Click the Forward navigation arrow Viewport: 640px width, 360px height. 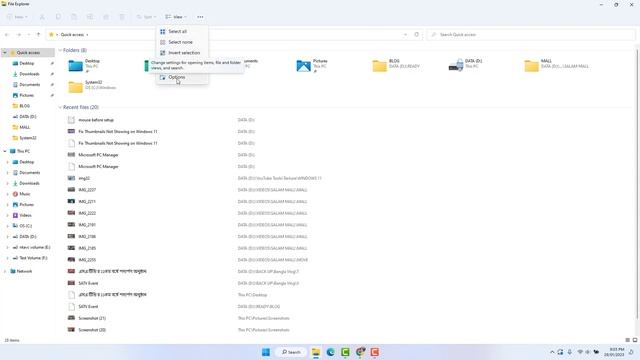[18, 35]
